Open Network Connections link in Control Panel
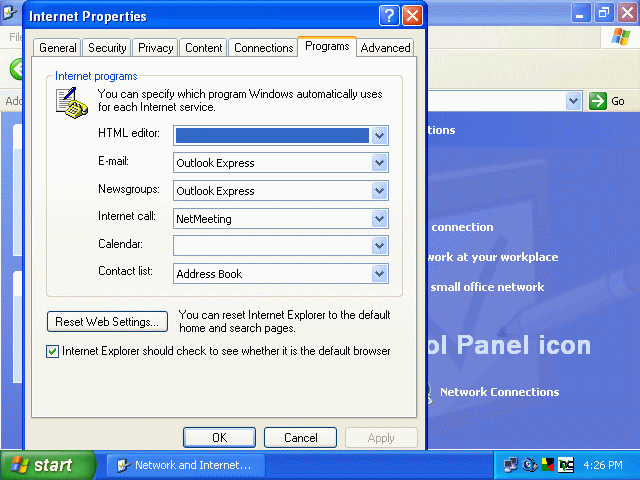The width and height of the screenshot is (640, 480). coord(499,392)
